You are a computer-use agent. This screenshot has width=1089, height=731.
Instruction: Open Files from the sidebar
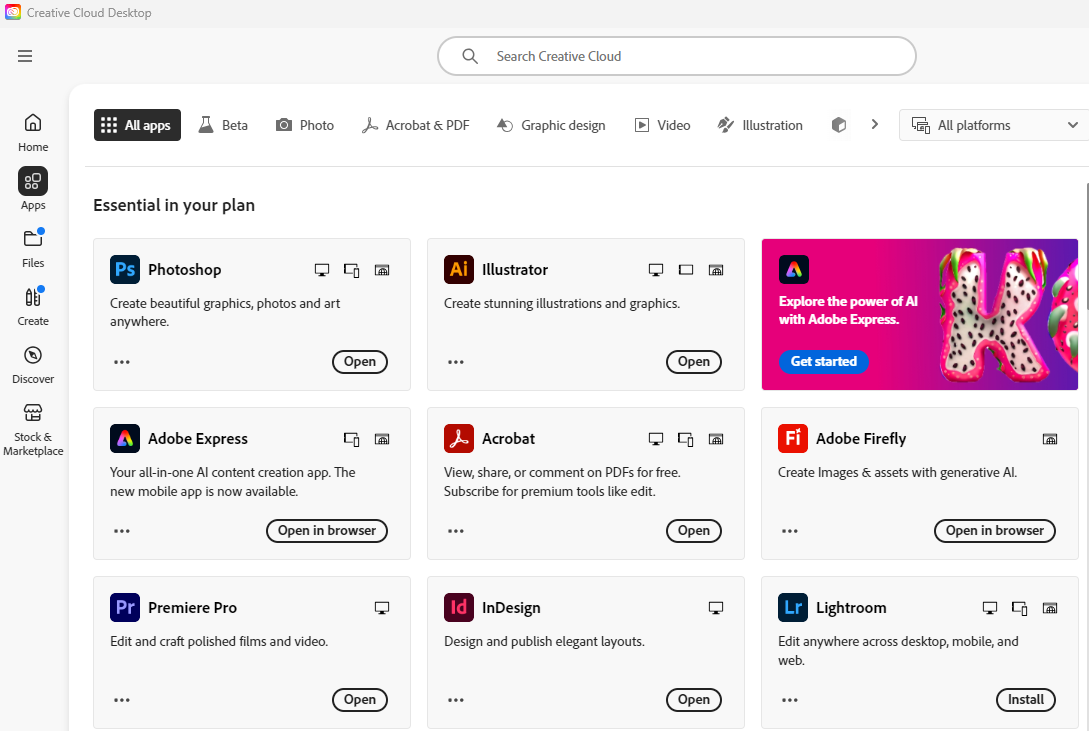pyautogui.click(x=33, y=248)
